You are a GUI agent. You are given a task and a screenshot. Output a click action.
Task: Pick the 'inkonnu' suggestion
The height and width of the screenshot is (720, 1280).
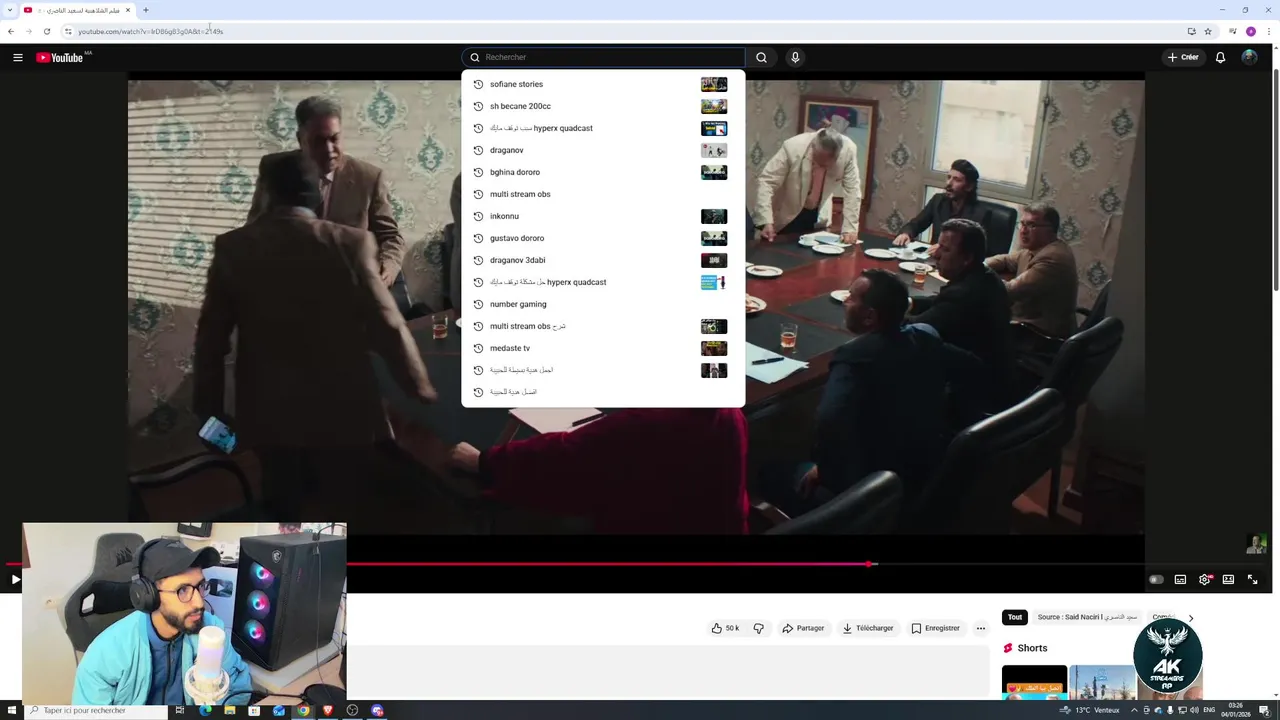coord(603,216)
